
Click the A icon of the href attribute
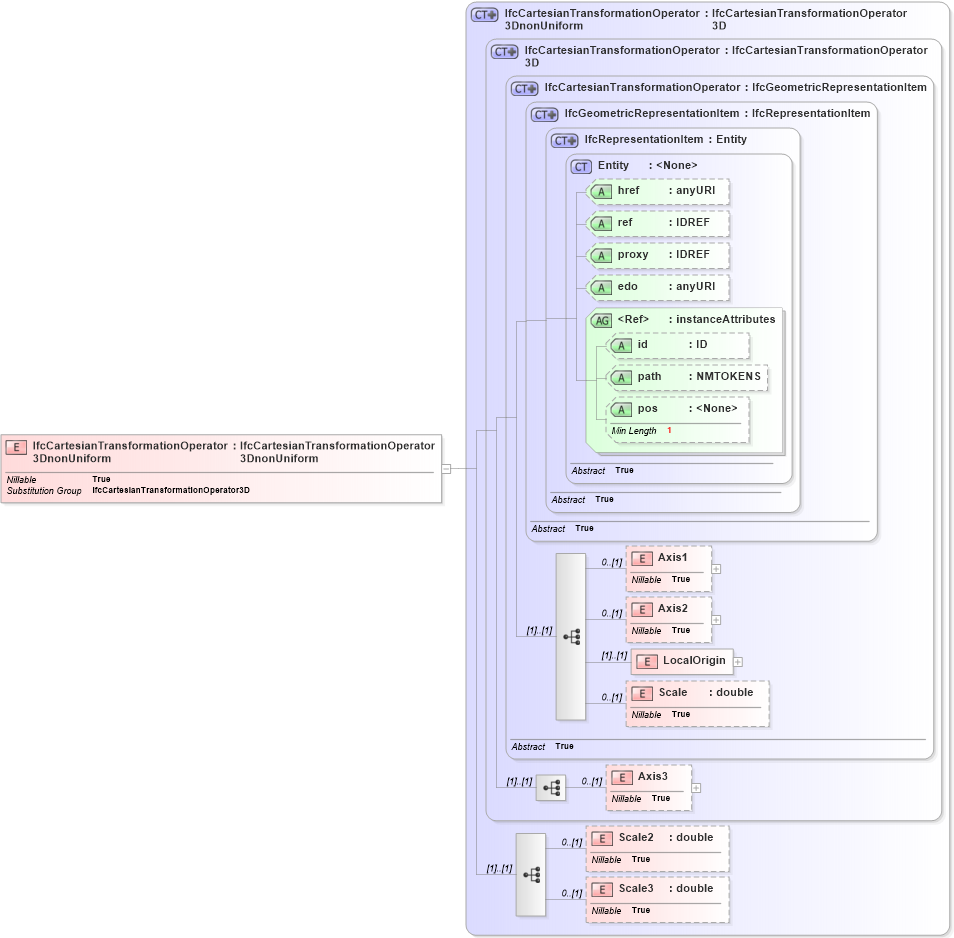(601, 191)
